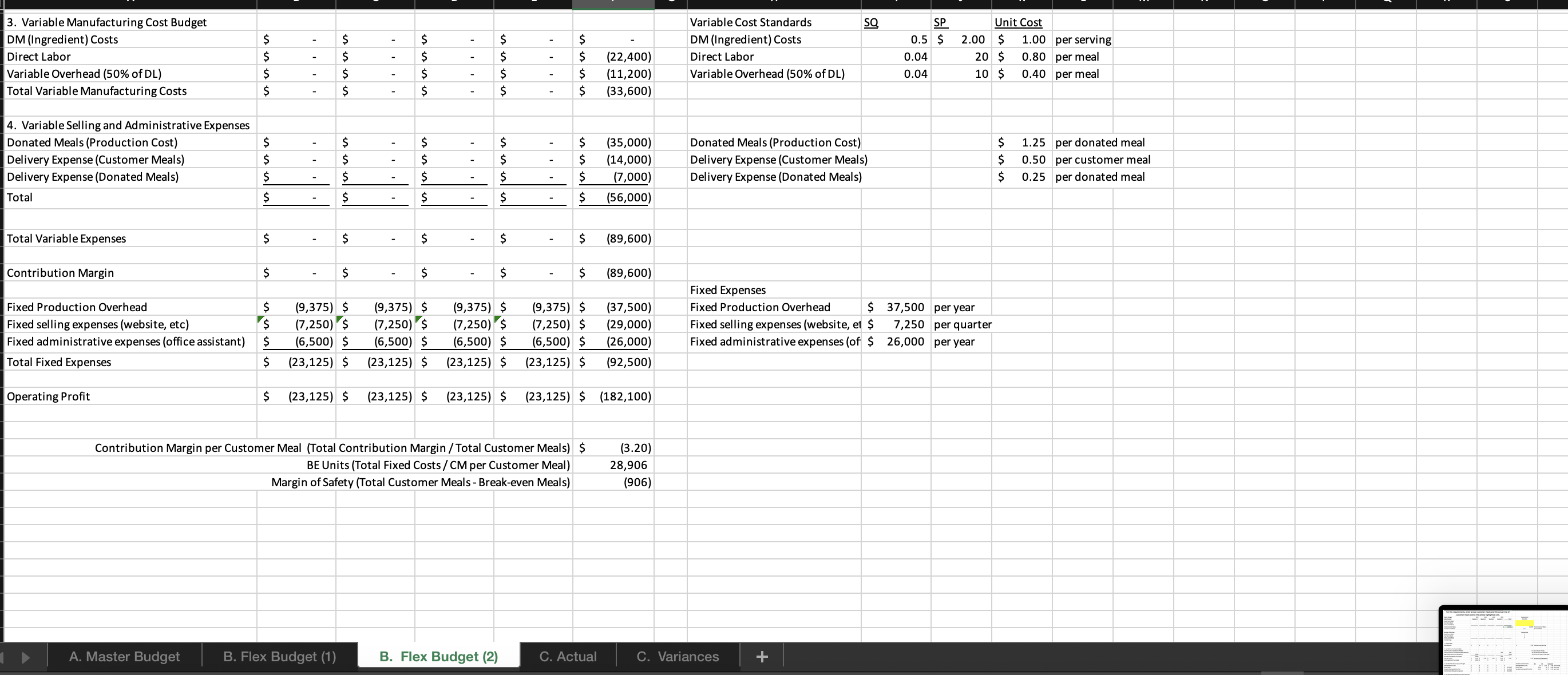This screenshot has height=675, width=1568.
Task: Open the B. Flex Budget (1) sheet
Action: pos(279,656)
